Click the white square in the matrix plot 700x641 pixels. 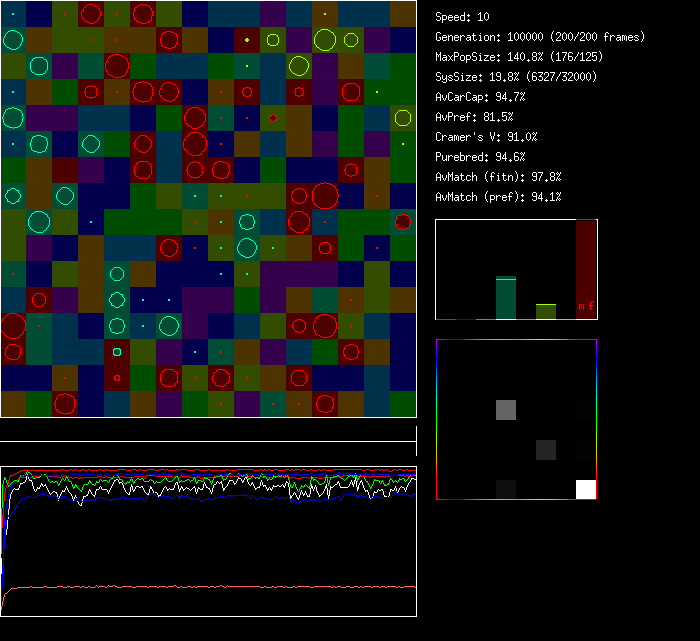(584, 489)
